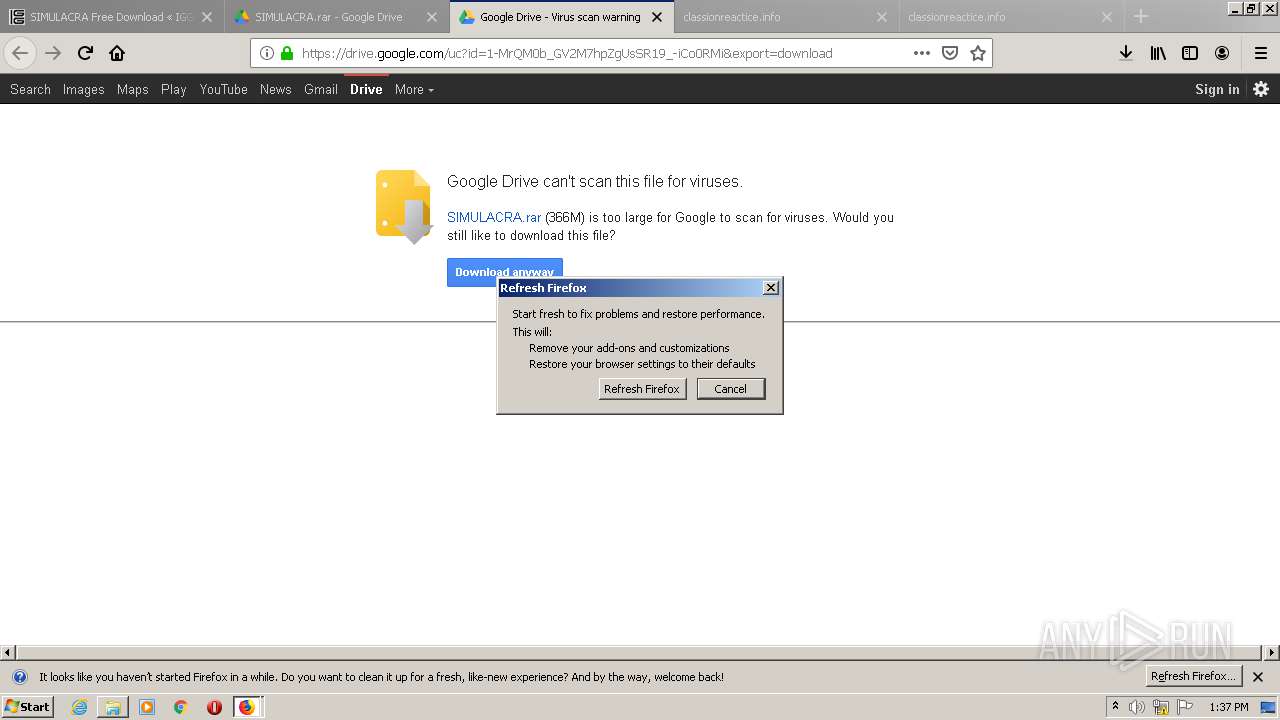Open the Firefox hamburger menu

[x=1261, y=53]
